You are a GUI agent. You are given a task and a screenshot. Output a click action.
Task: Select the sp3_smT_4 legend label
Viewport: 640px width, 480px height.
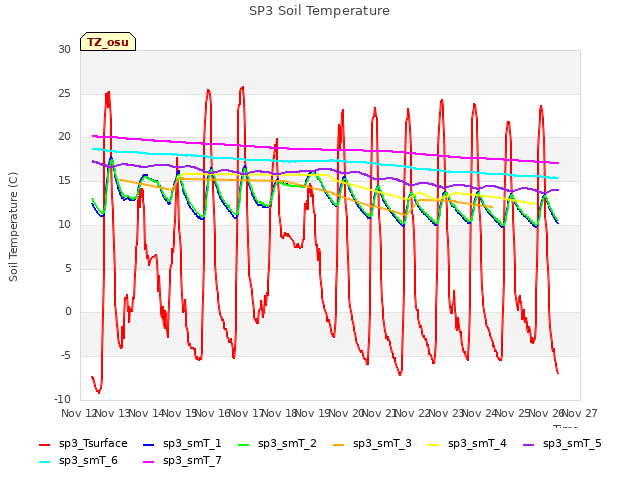click(x=477, y=444)
